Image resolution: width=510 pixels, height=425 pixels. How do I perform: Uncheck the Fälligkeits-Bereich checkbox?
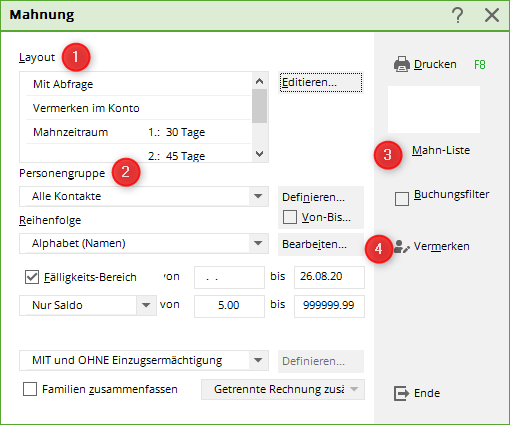[32, 277]
